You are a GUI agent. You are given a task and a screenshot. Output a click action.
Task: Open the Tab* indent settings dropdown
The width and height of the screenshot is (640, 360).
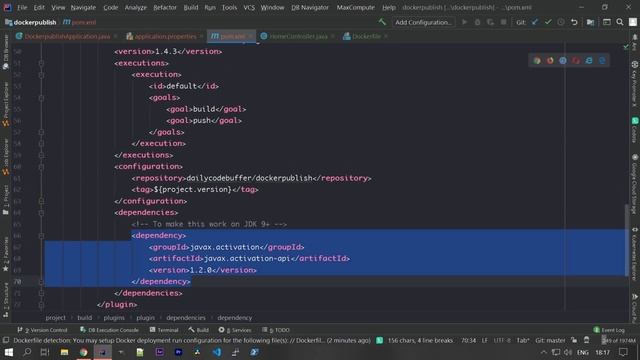click(522, 340)
